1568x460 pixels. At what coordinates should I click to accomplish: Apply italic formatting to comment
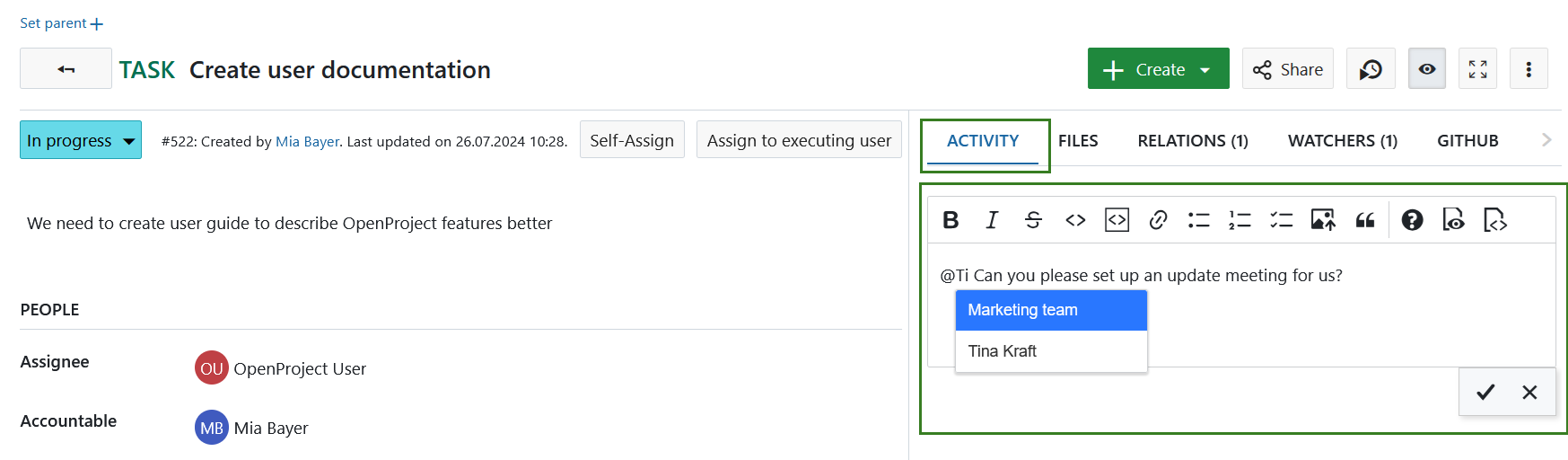point(992,220)
